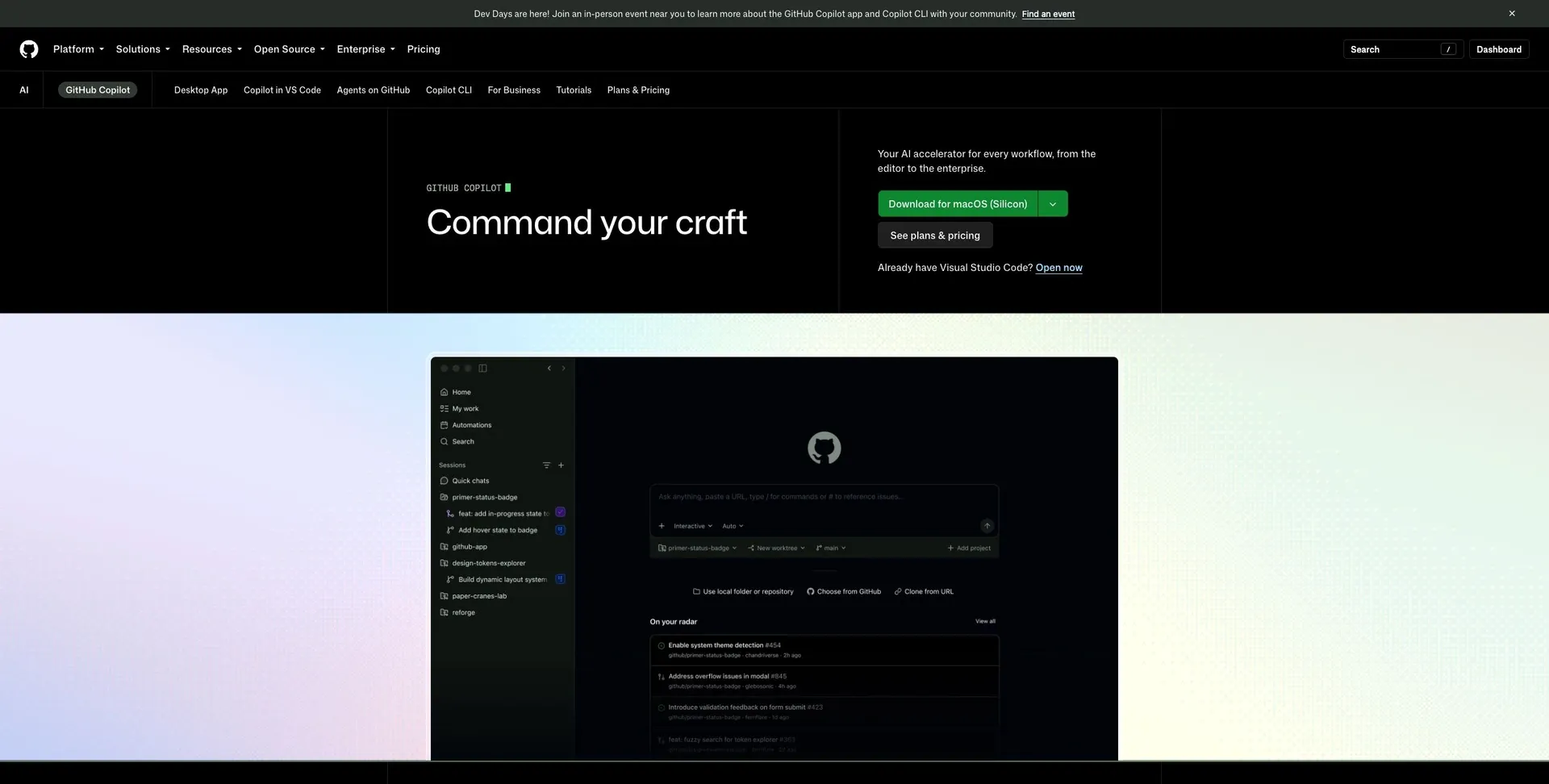Dismiss the Dev Days announcement banner
The width and height of the screenshot is (1549, 784).
tap(1512, 14)
